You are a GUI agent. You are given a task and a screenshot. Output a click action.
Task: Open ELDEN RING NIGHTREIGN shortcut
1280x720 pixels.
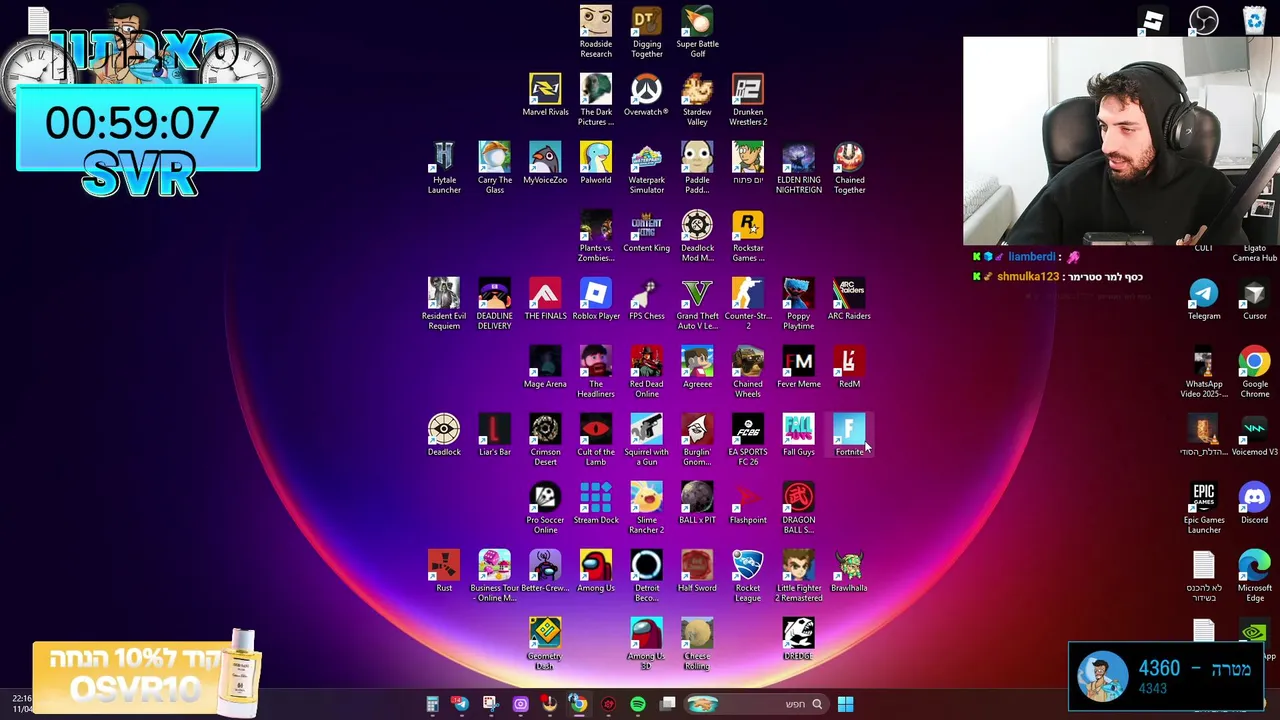click(x=798, y=168)
